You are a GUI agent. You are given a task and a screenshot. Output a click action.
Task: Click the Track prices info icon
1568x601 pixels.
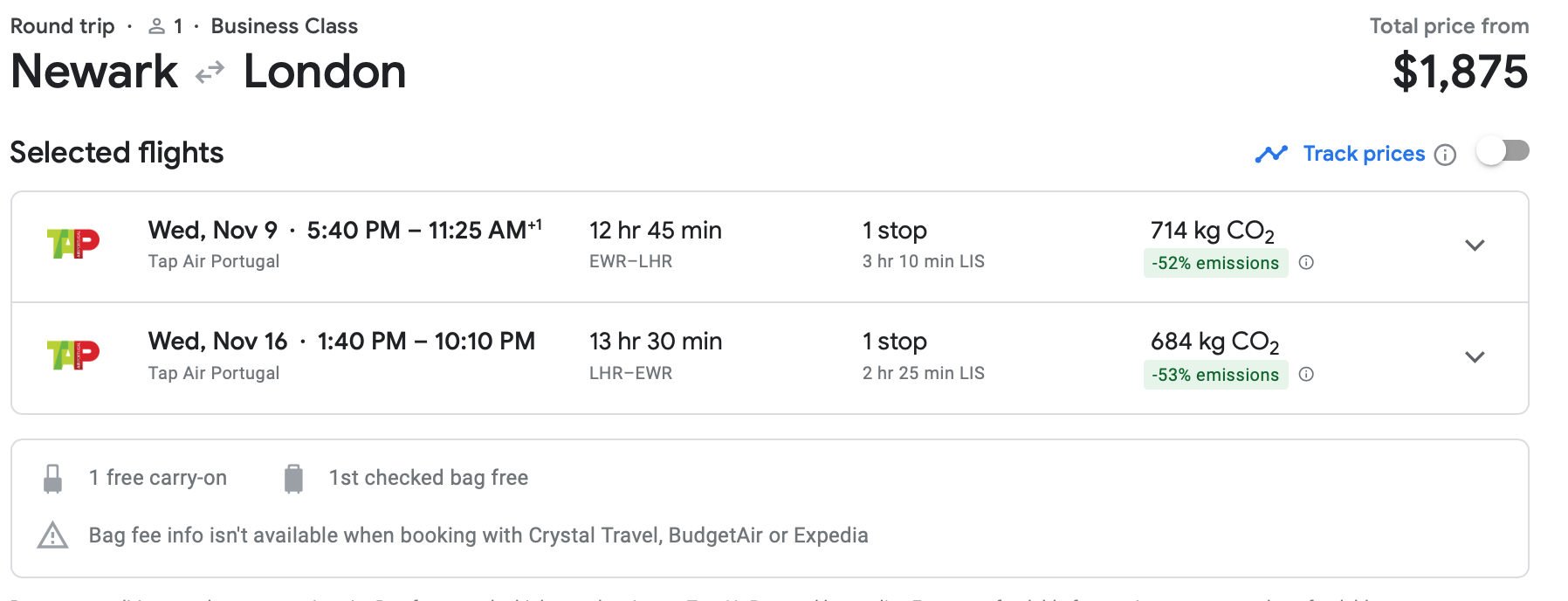point(1446,155)
